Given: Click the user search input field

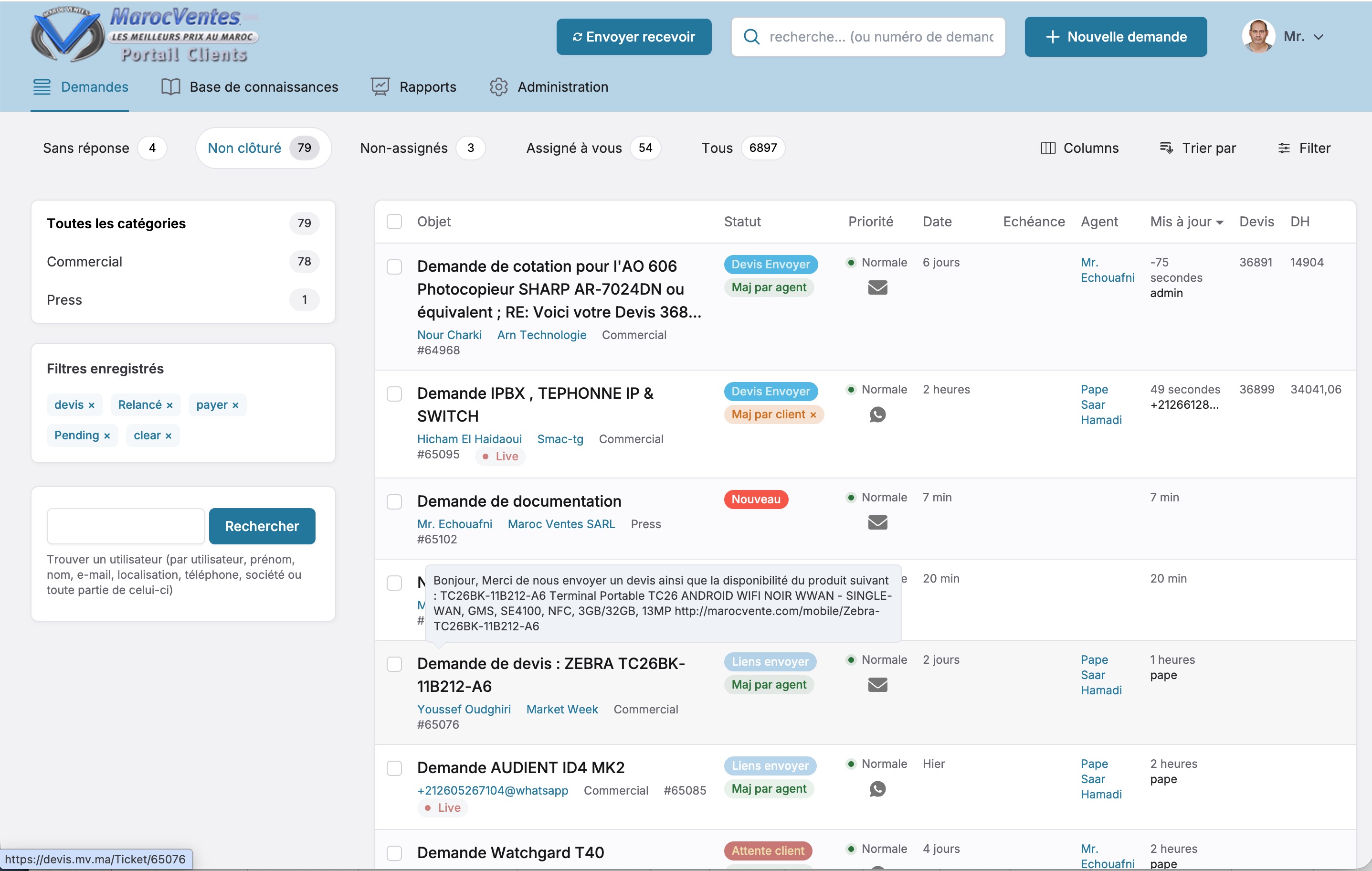Looking at the screenshot, I should tap(126, 526).
